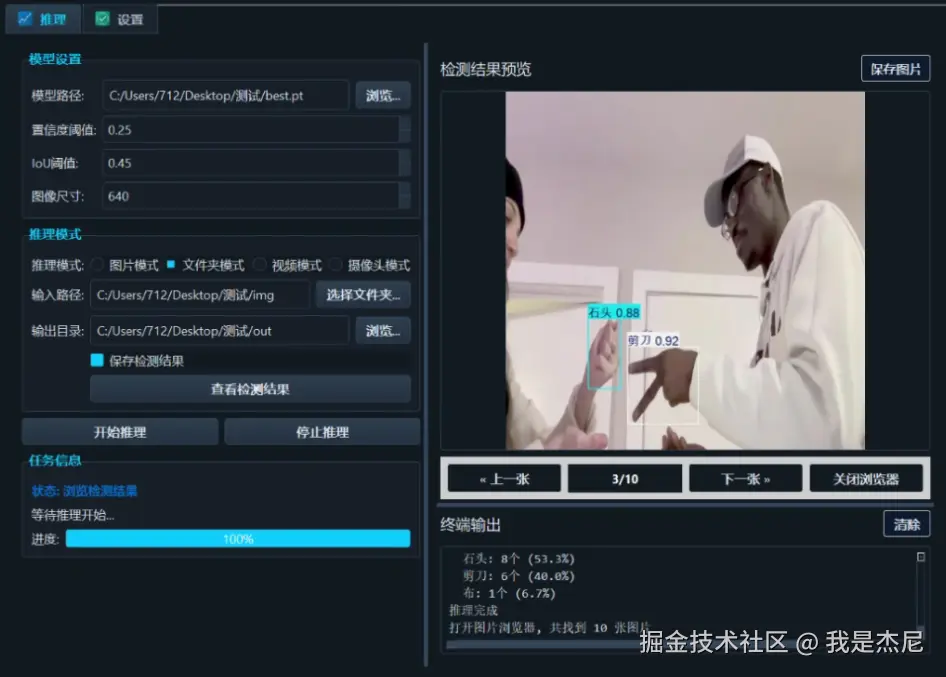Switch to the 设置 (Settings) tab

tap(120, 19)
